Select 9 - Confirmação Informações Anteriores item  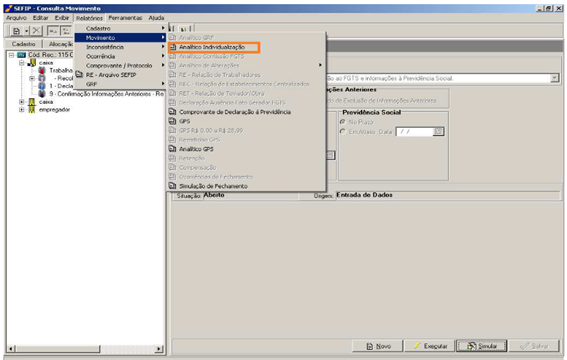106,94
